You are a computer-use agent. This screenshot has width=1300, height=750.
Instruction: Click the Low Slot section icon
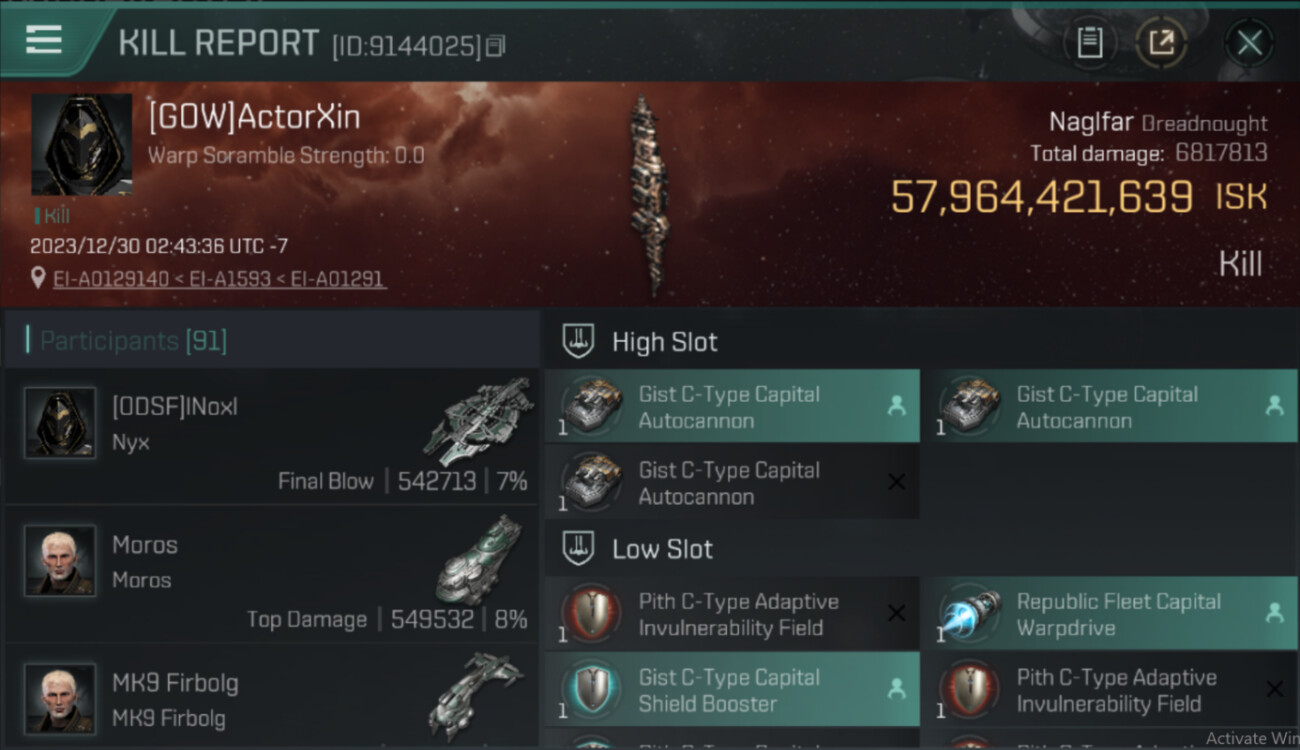[x=578, y=548]
